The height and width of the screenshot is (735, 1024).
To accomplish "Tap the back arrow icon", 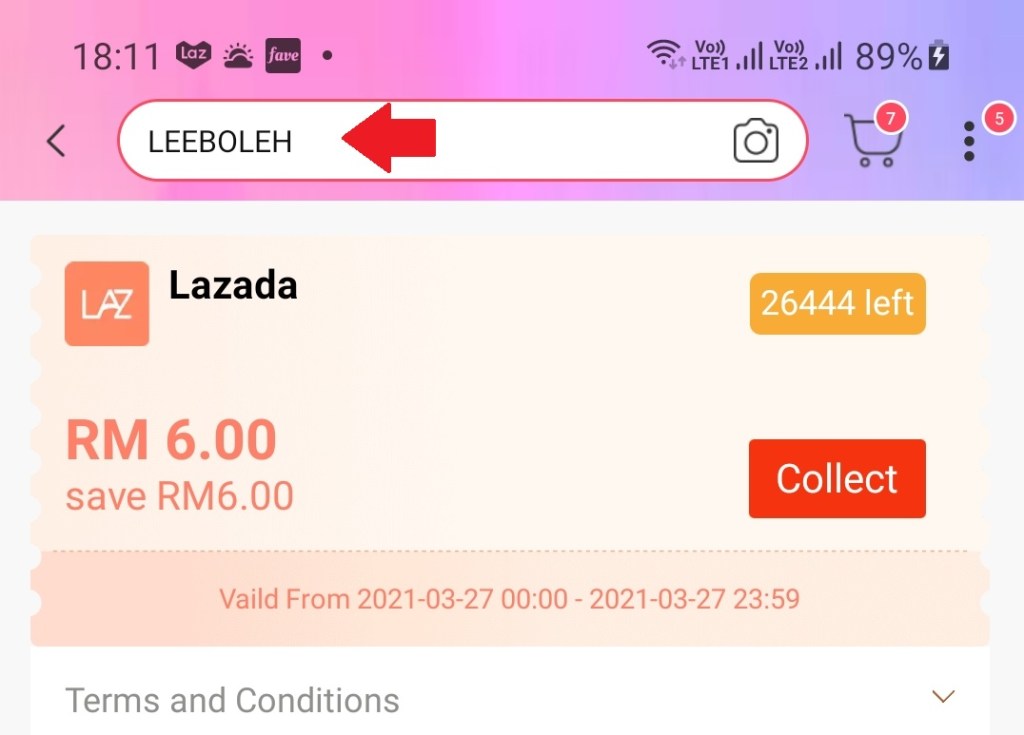I will [x=56, y=140].
